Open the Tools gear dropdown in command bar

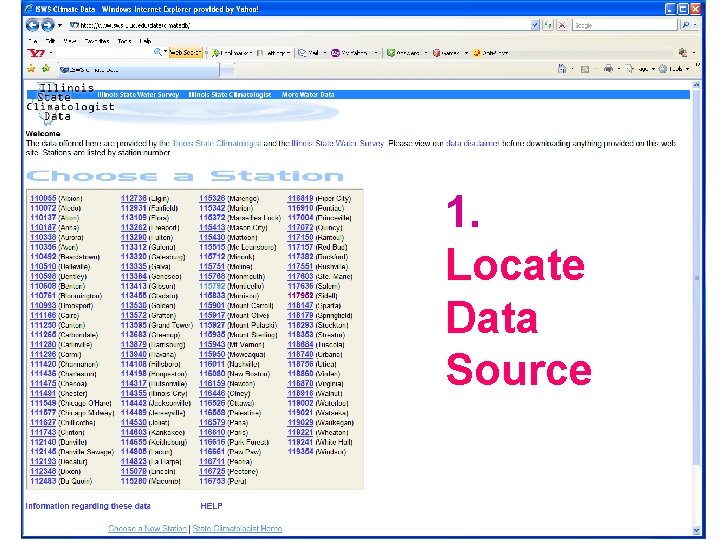[673, 69]
